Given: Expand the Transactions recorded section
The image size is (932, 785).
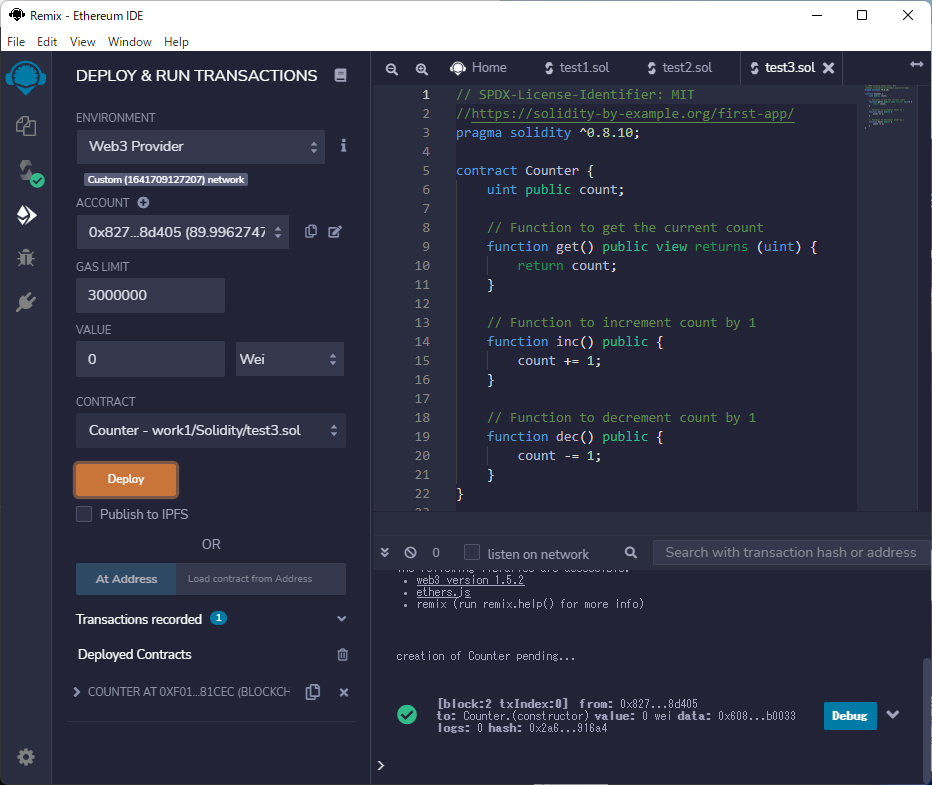Looking at the screenshot, I should pyautogui.click(x=342, y=619).
